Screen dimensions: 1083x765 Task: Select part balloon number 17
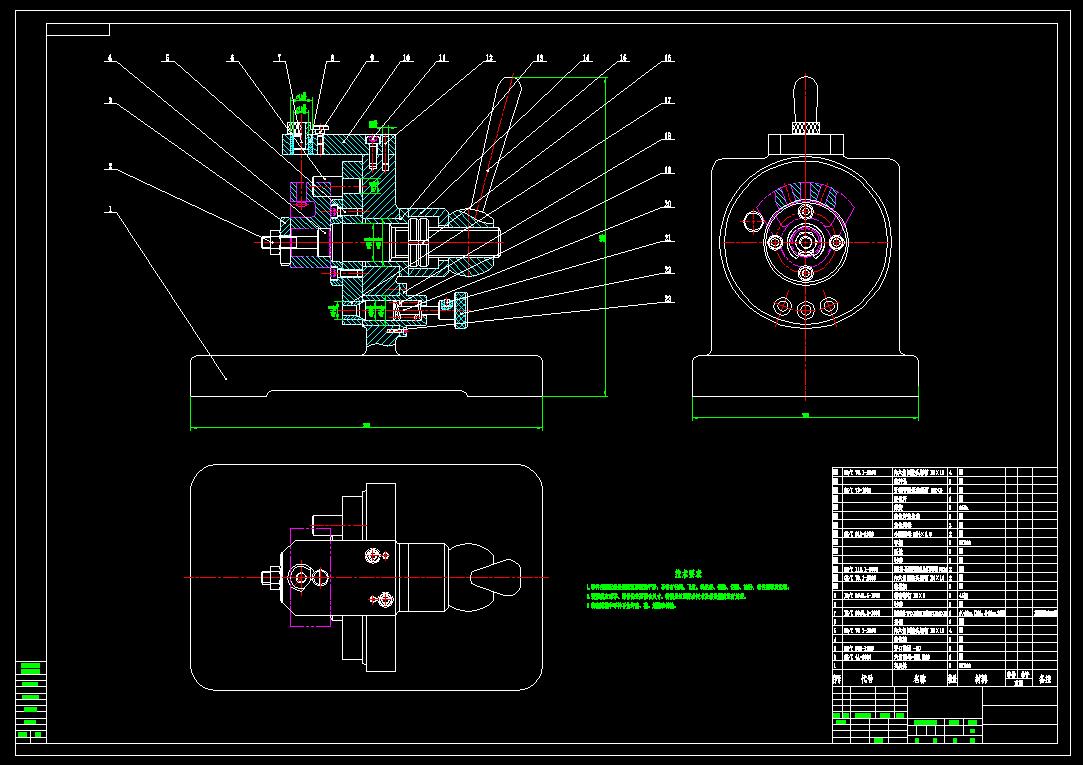click(668, 101)
